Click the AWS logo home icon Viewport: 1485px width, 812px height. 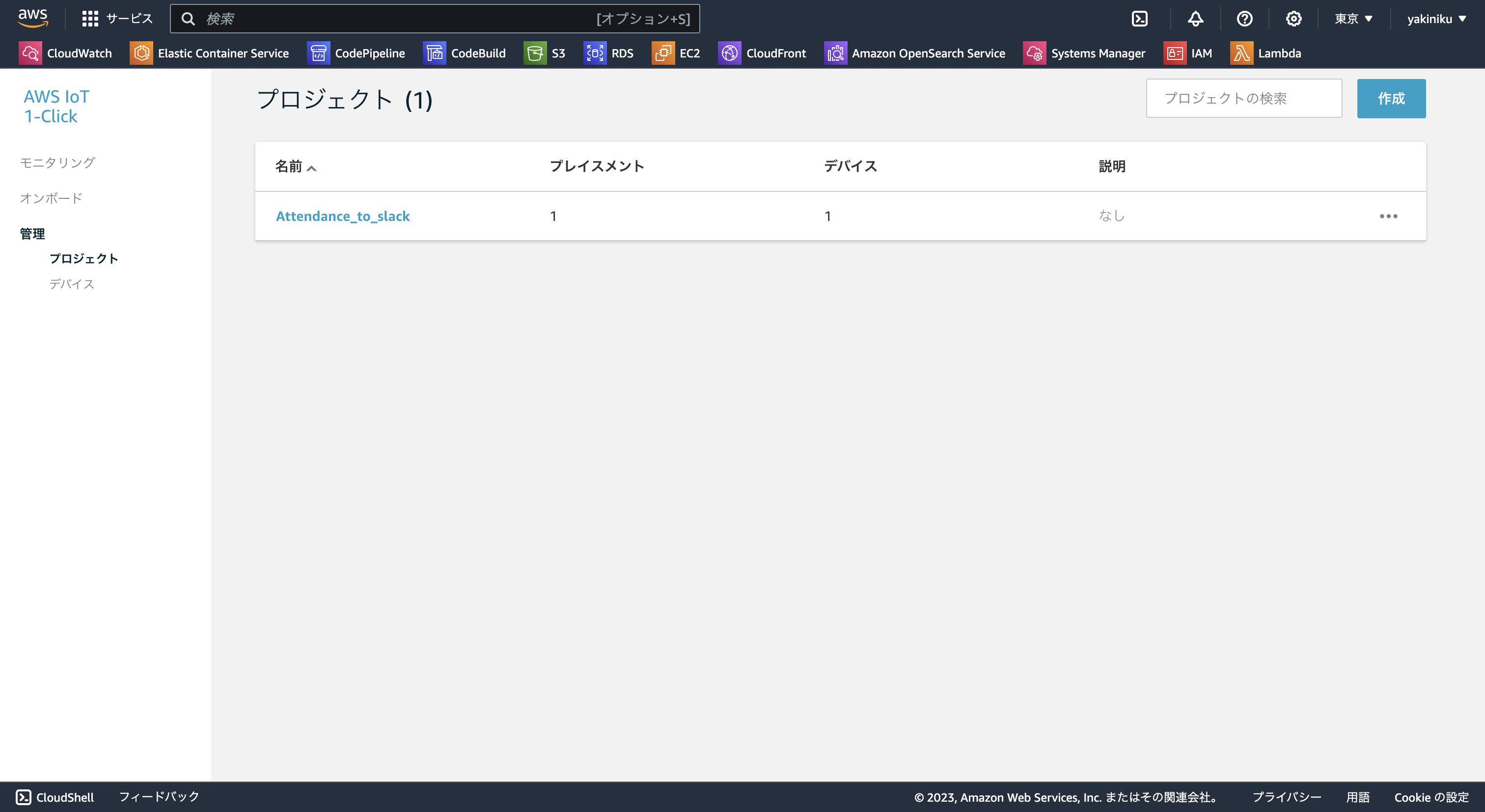[33, 19]
